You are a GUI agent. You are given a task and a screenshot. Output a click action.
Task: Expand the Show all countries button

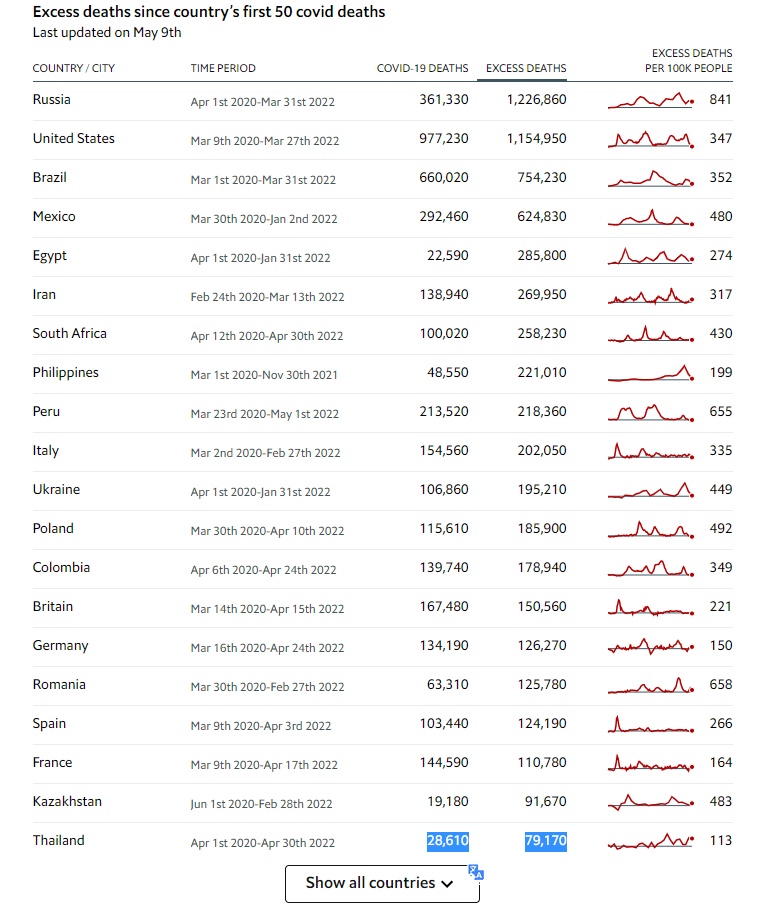(381, 883)
